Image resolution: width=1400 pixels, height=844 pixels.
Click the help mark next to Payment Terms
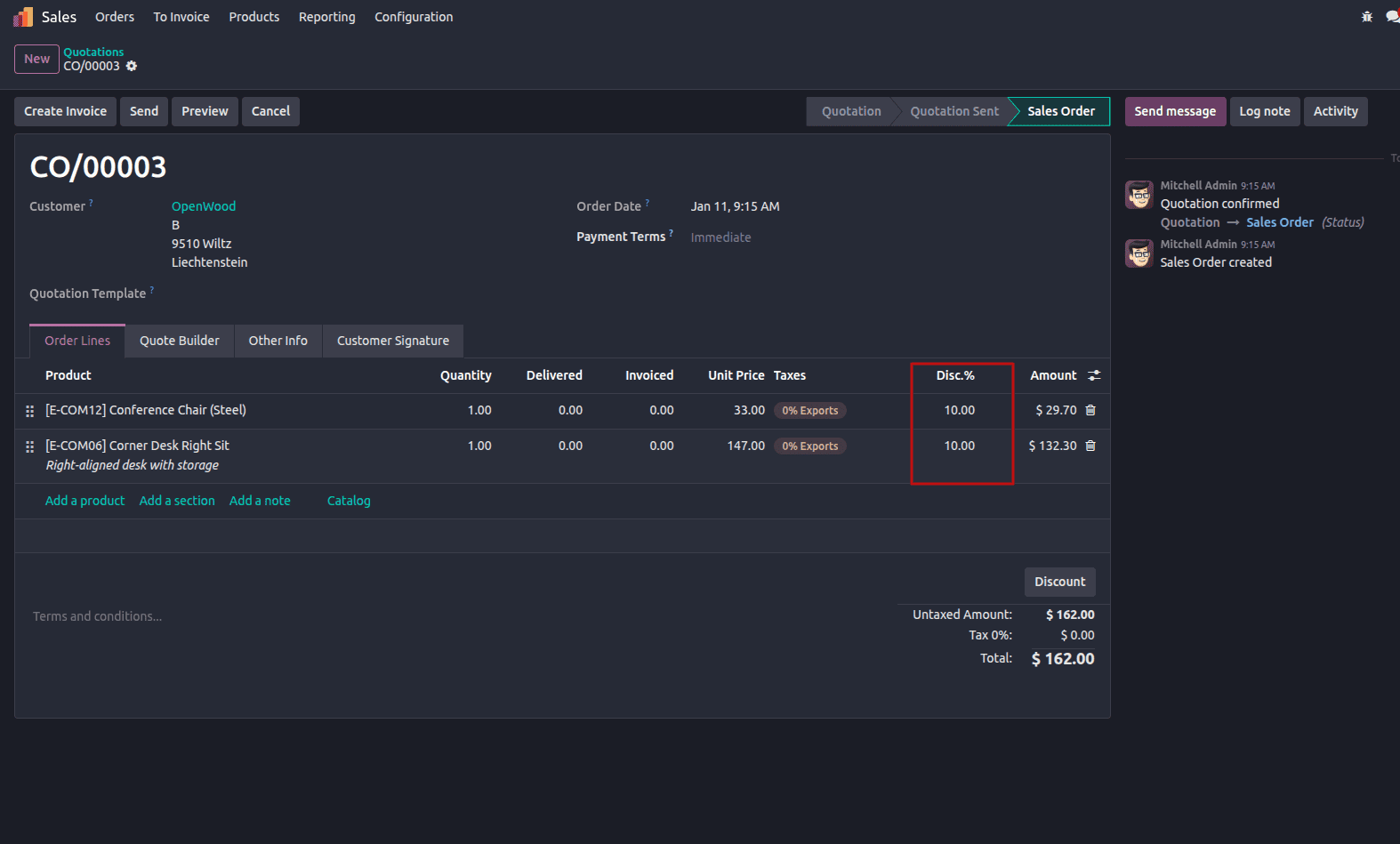pos(671,233)
